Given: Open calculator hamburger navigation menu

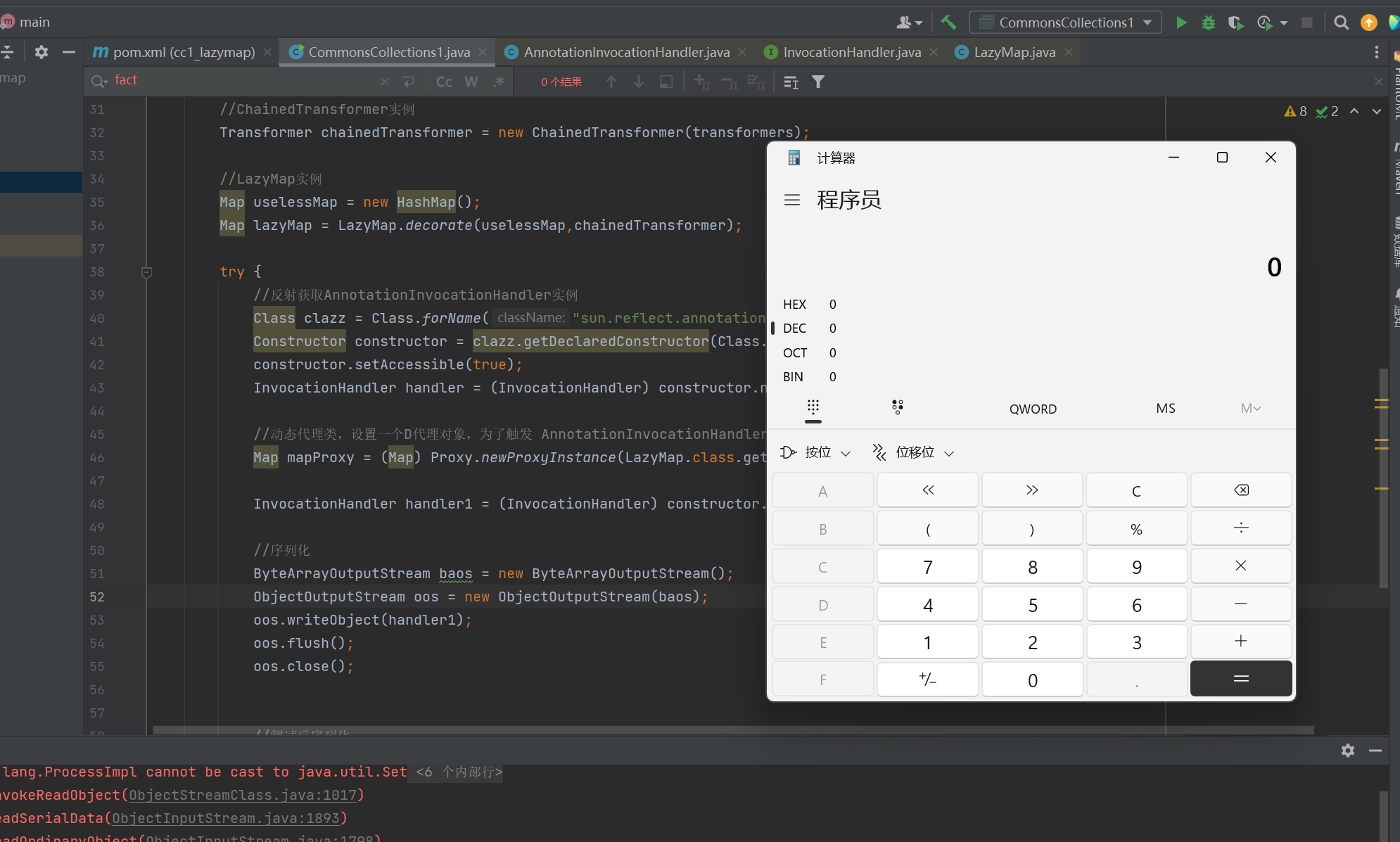Looking at the screenshot, I should point(792,200).
